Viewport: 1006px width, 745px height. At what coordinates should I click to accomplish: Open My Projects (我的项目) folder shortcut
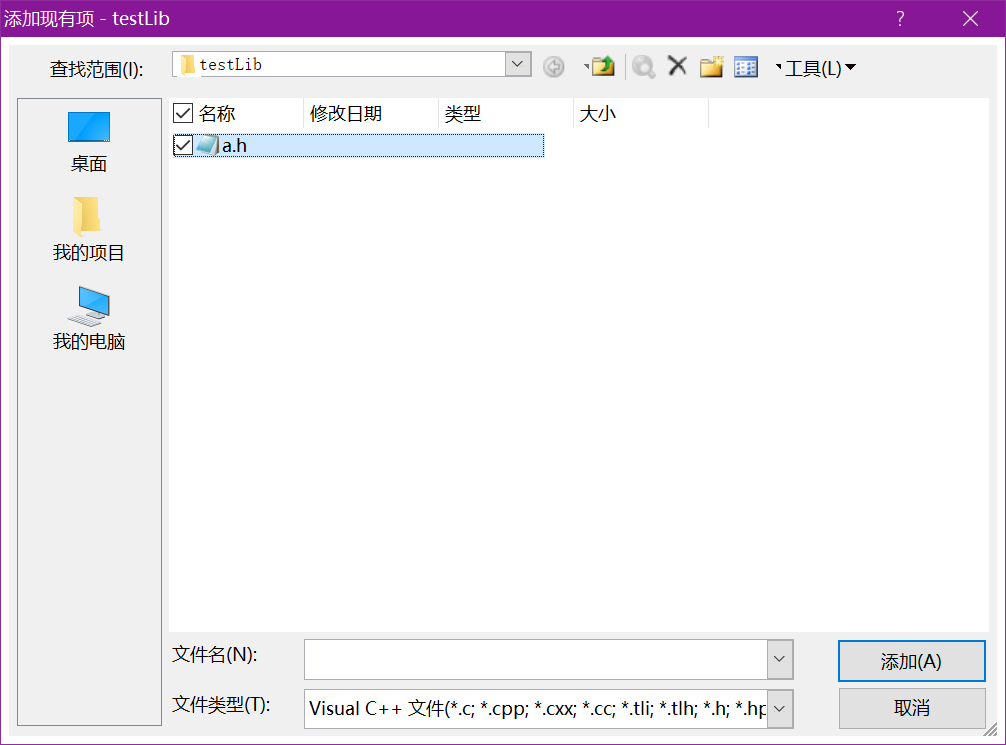89,229
